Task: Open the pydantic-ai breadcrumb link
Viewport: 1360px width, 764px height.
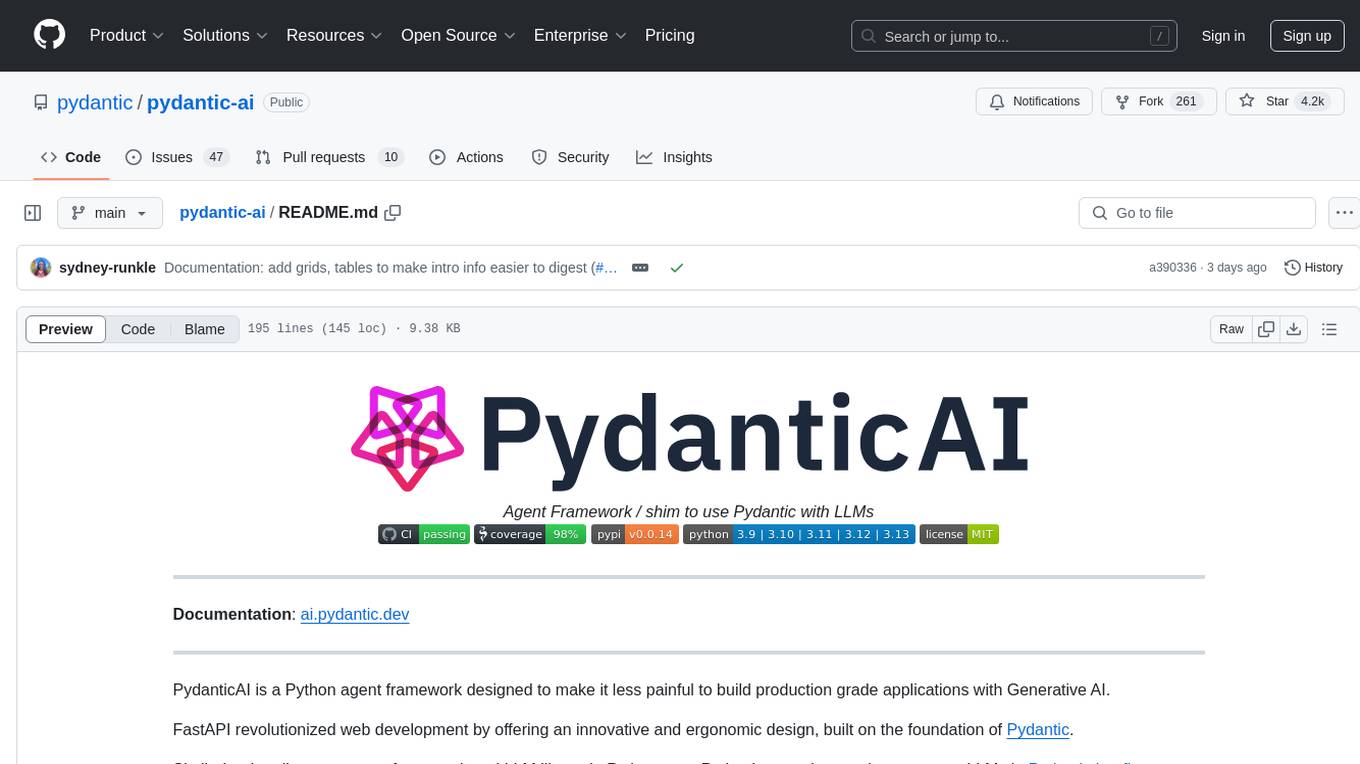Action: coord(222,212)
